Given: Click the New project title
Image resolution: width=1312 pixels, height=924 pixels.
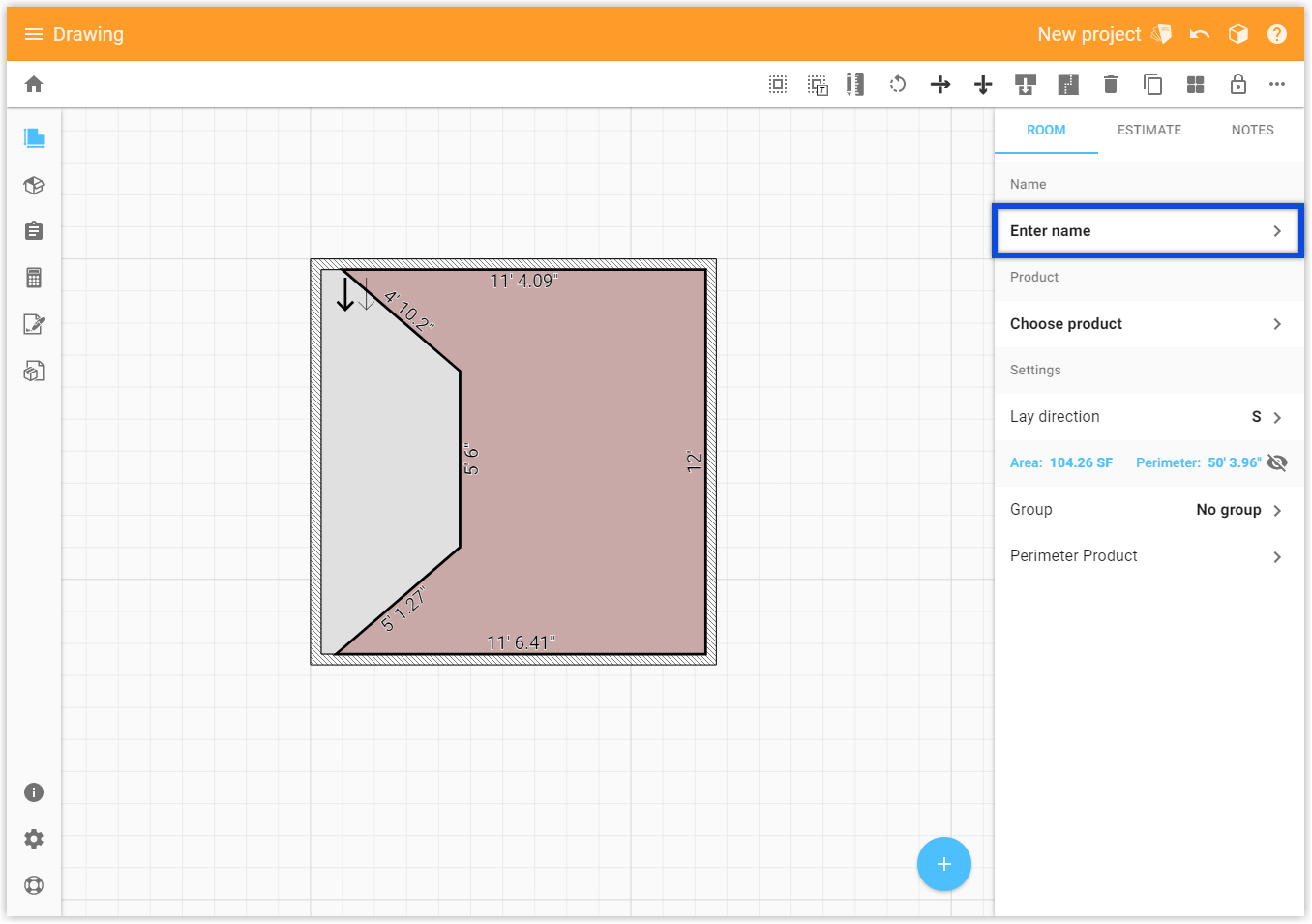Looking at the screenshot, I should [x=1089, y=34].
